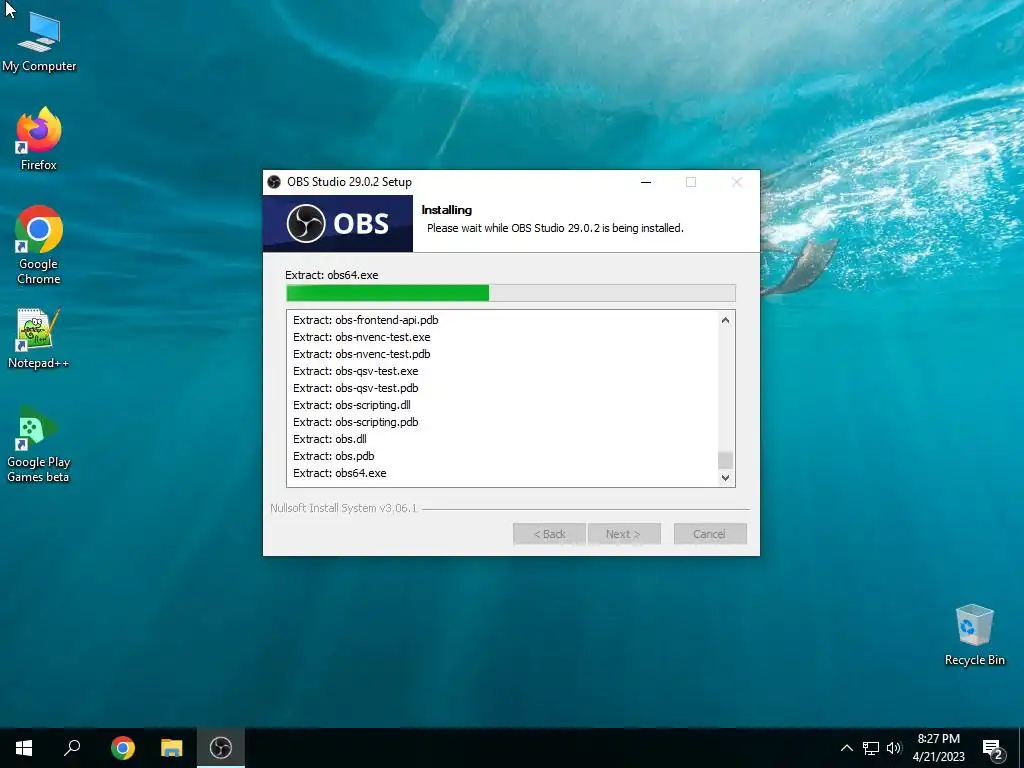The image size is (1024, 768).
Task: Click the OBS Studio taskbar button
Action: [221, 748]
